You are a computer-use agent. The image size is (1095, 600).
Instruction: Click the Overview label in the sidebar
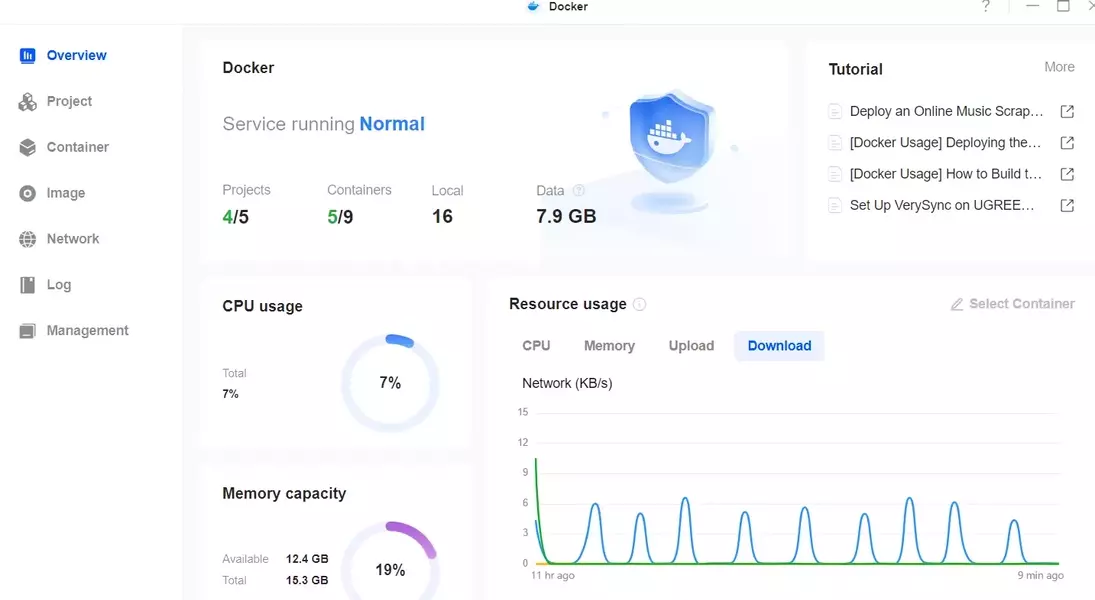[x=77, y=55]
